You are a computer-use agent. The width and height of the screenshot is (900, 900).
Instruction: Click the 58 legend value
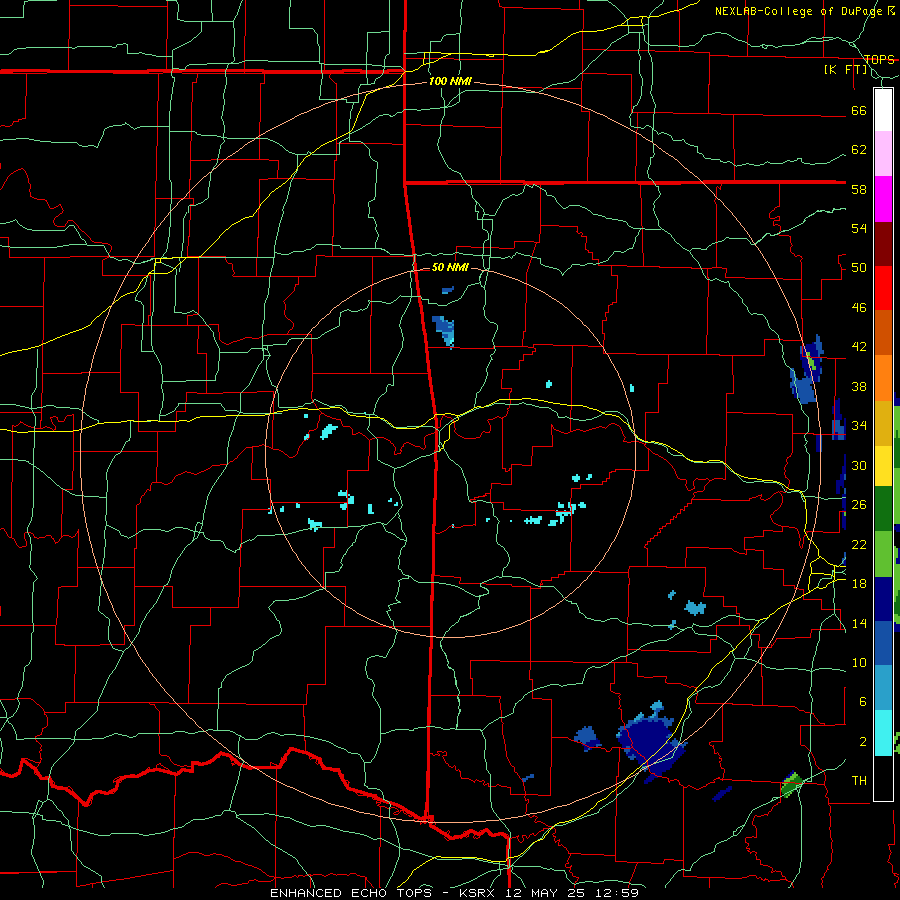click(859, 189)
